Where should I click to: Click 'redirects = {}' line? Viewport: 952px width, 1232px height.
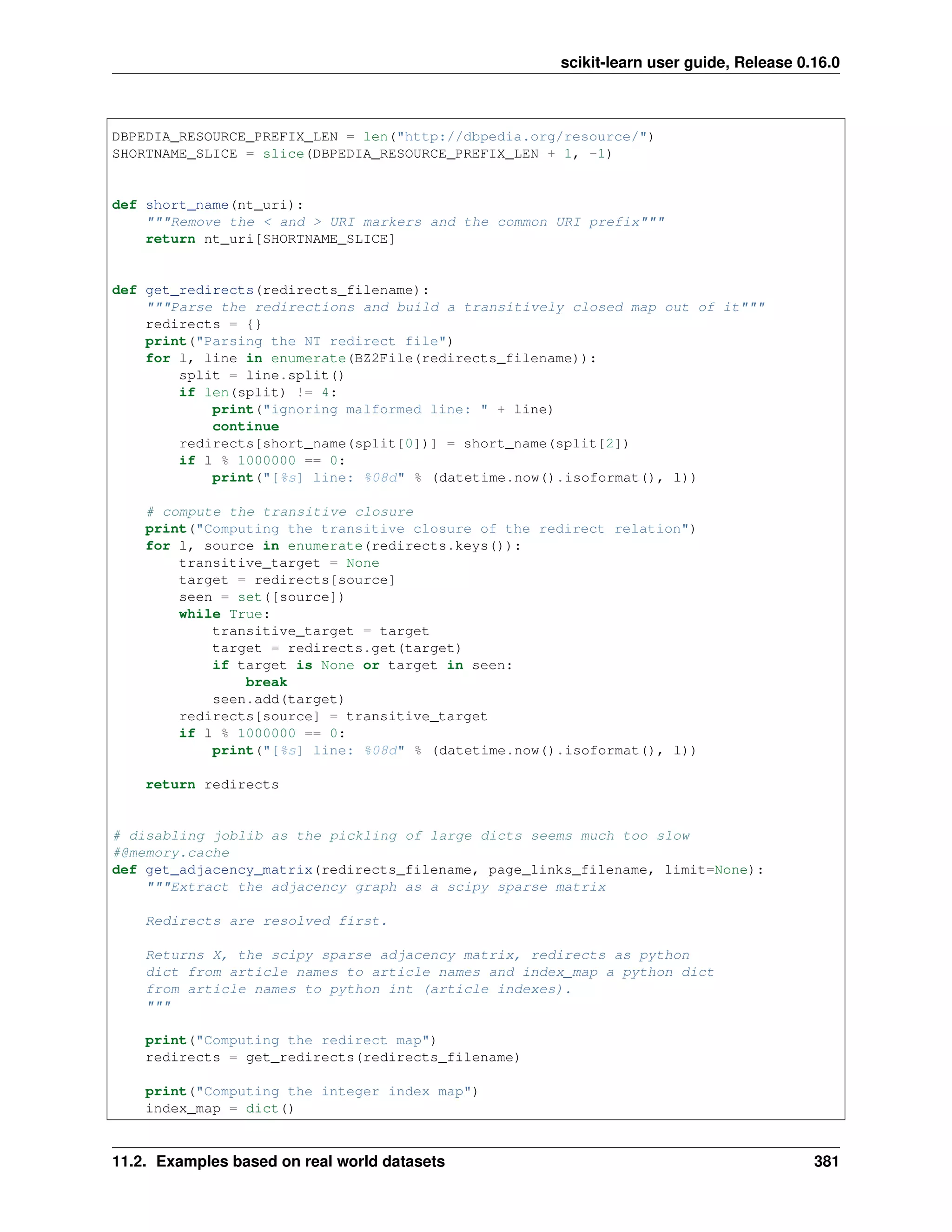point(204,325)
